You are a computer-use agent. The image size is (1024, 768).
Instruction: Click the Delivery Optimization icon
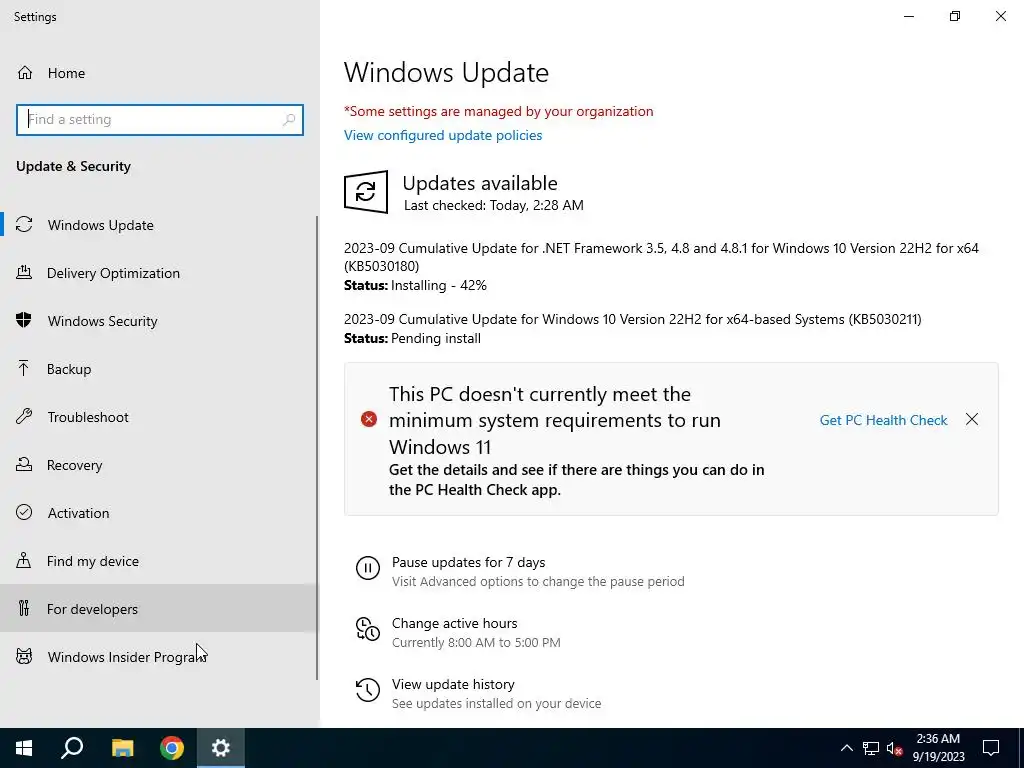[x=24, y=272]
